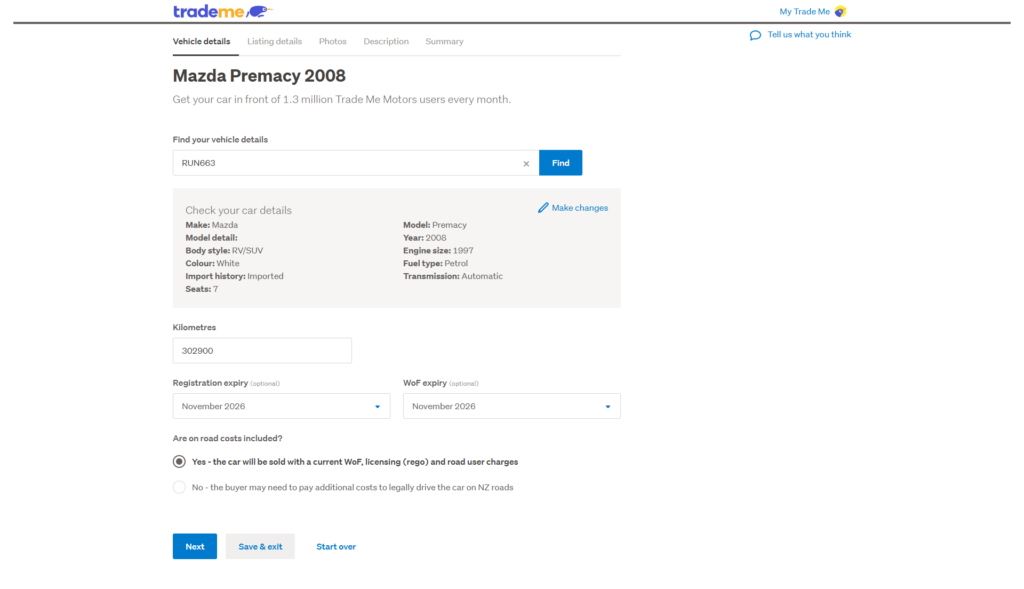This screenshot has width=1024, height=589.
Task: Click the Model: Premacy detail text
Action: tap(435, 225)
